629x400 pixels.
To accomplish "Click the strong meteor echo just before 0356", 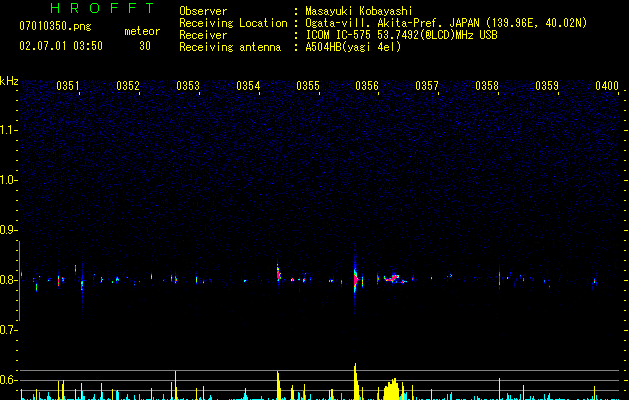I will (x=355, y=279).
